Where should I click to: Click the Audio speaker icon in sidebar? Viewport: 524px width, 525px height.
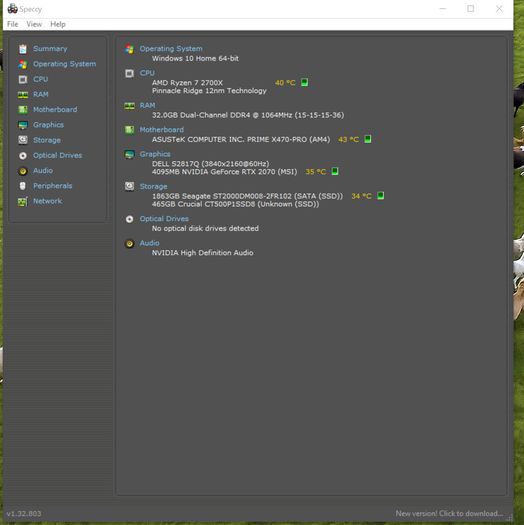tap(23, 171)
